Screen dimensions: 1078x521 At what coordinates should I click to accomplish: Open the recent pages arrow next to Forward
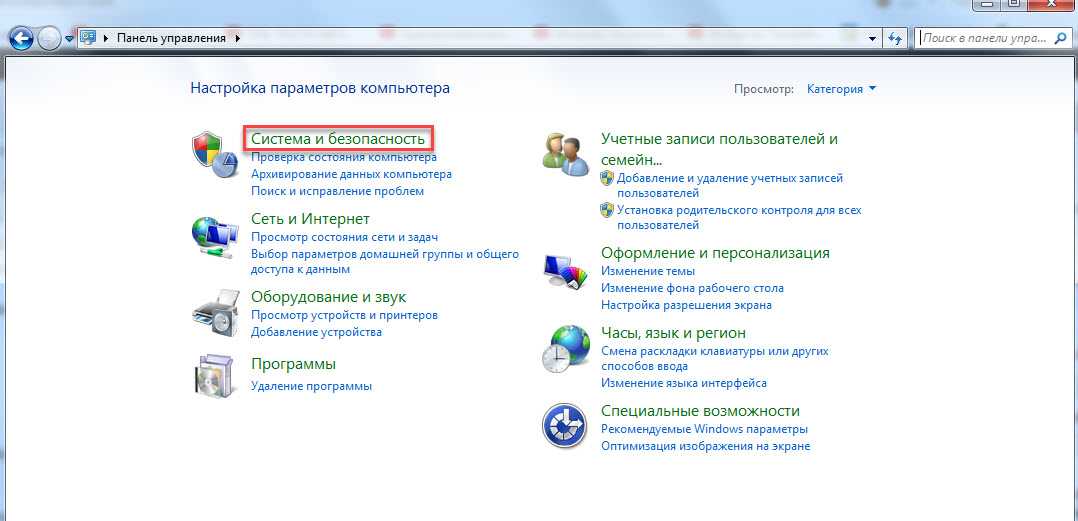click(x=69, y=38)
